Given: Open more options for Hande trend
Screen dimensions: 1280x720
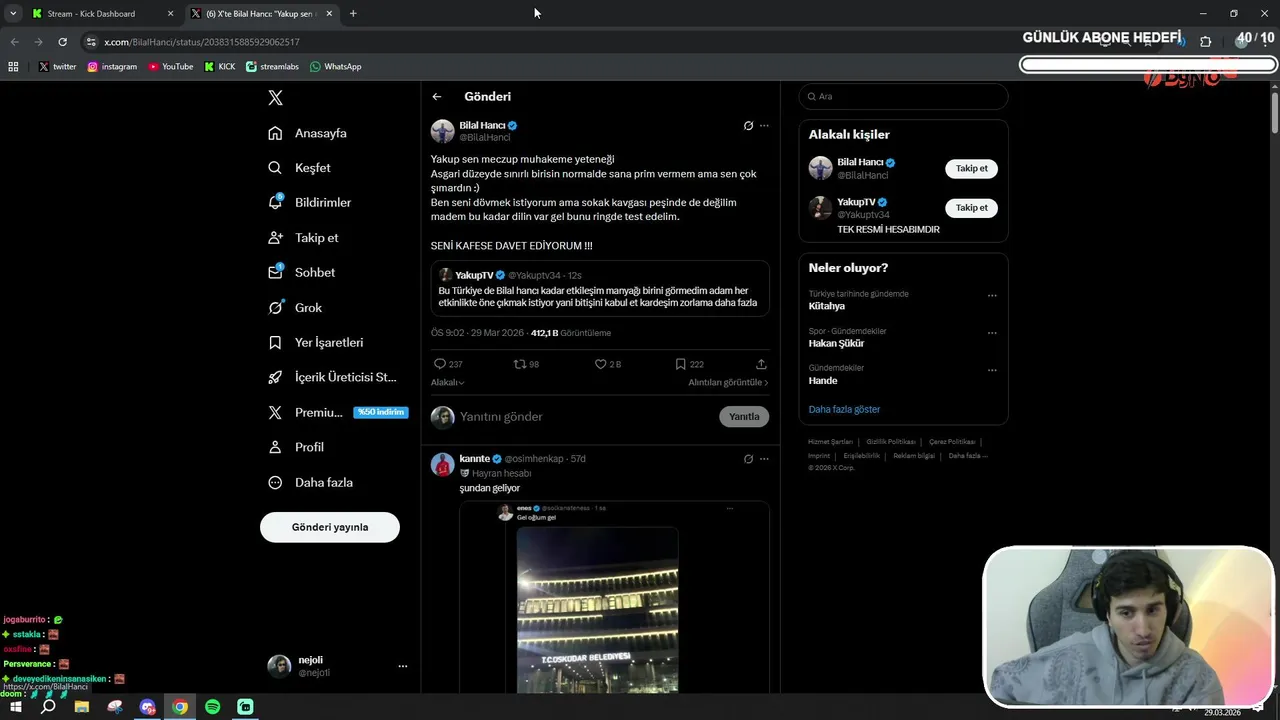Looking at the screenshot, I should (992, 370).
